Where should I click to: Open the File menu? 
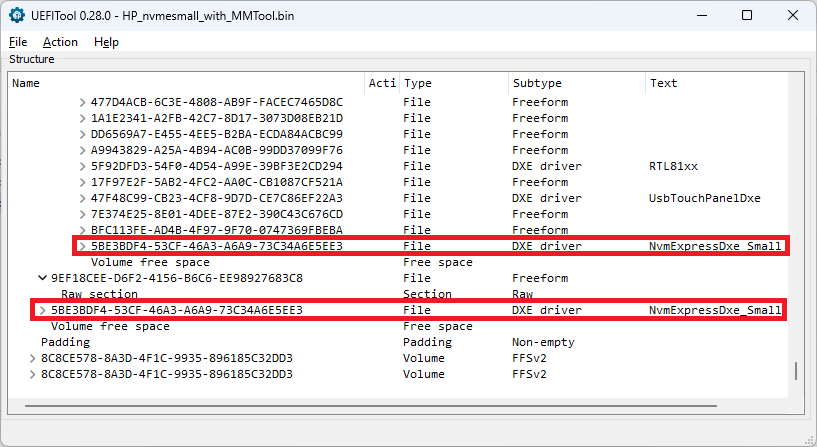coord(18,42)
